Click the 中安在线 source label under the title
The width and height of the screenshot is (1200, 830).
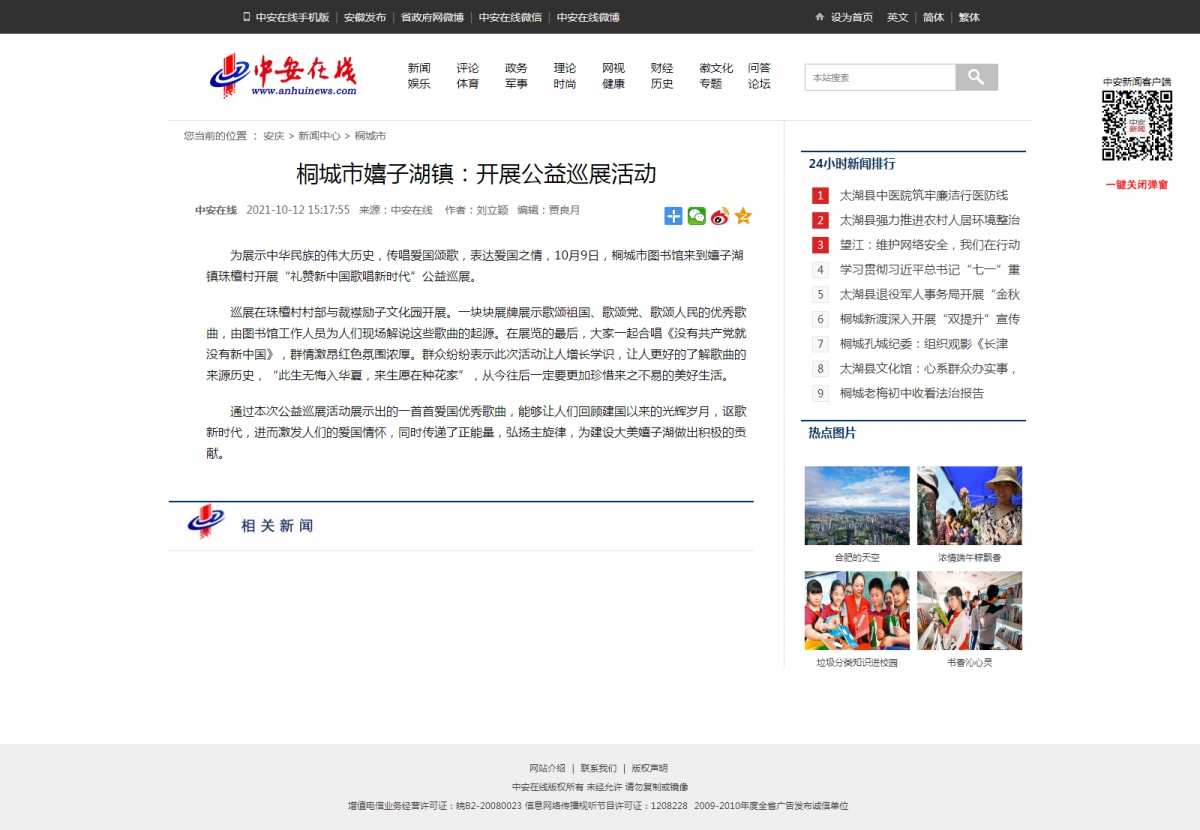(x=216, y=210)
